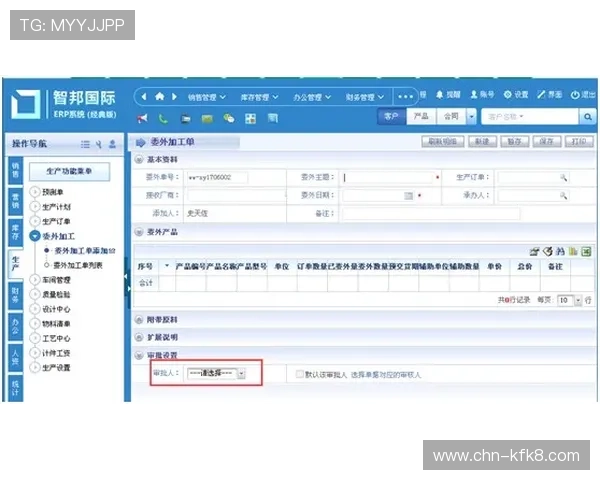
Task: Click the 新建 button
Action: 482,142
